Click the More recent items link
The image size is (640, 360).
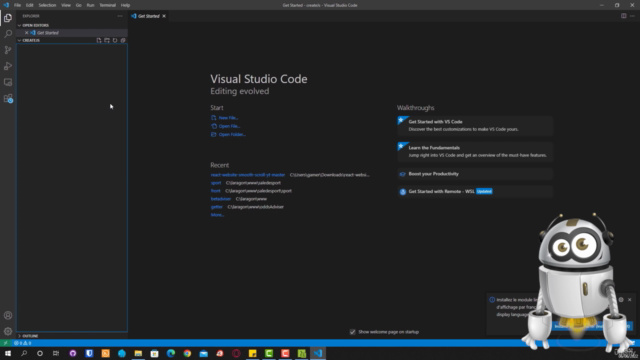(217, 215)
